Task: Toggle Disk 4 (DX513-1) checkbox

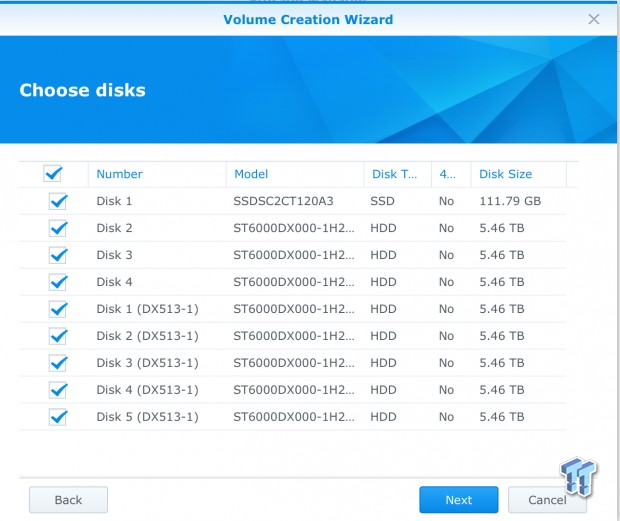Action: [58, 390]
